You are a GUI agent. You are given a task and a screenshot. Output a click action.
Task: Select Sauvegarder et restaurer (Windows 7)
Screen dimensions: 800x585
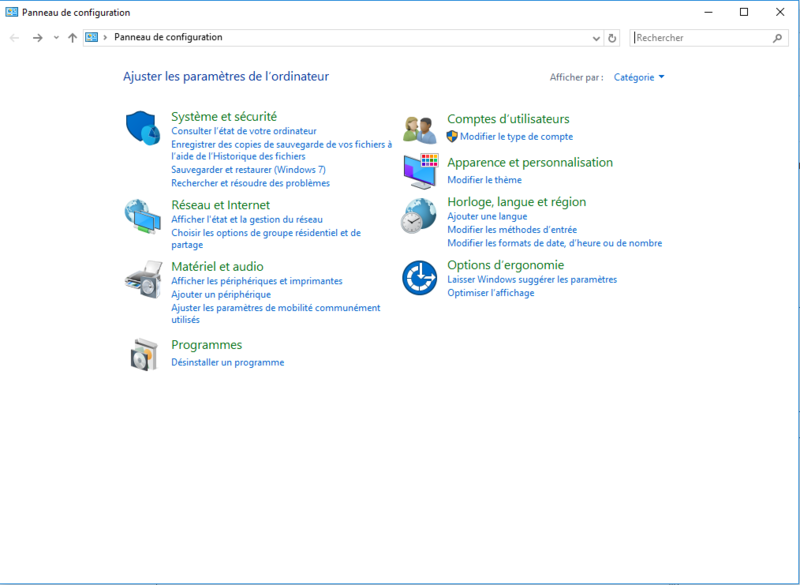coord(248,170)
